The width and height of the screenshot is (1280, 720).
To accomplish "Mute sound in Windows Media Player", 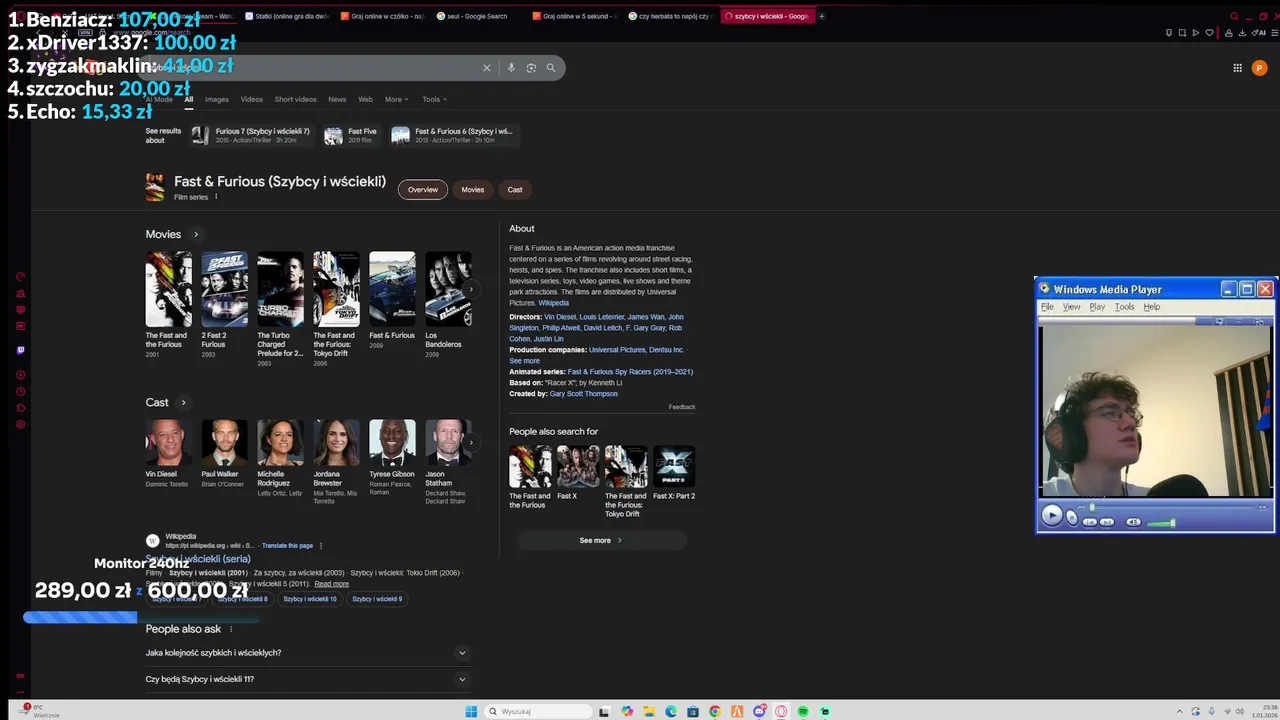I will coord(1133,521).
